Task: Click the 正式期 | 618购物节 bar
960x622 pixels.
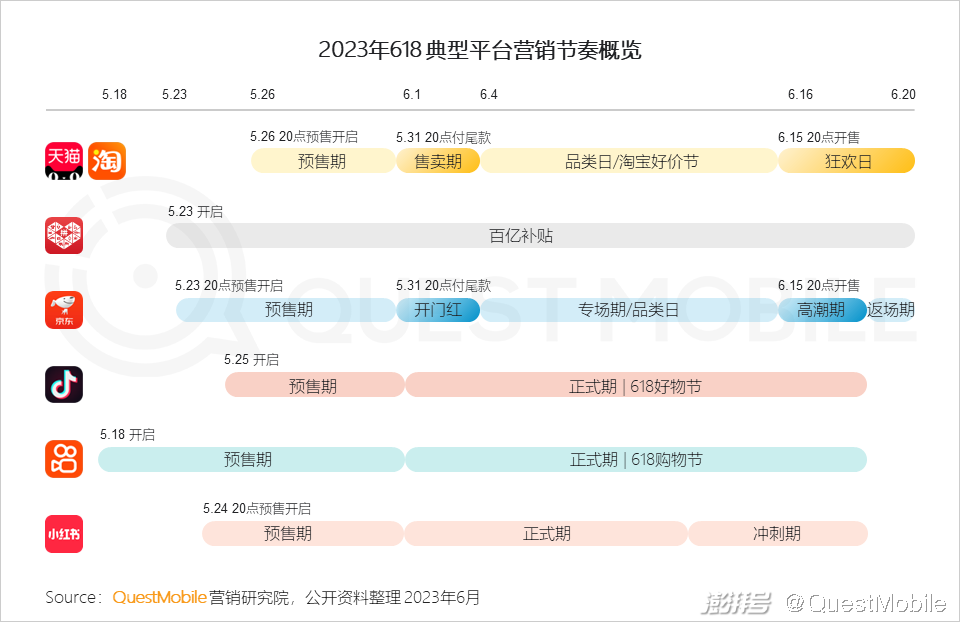Action: point(636,460)
